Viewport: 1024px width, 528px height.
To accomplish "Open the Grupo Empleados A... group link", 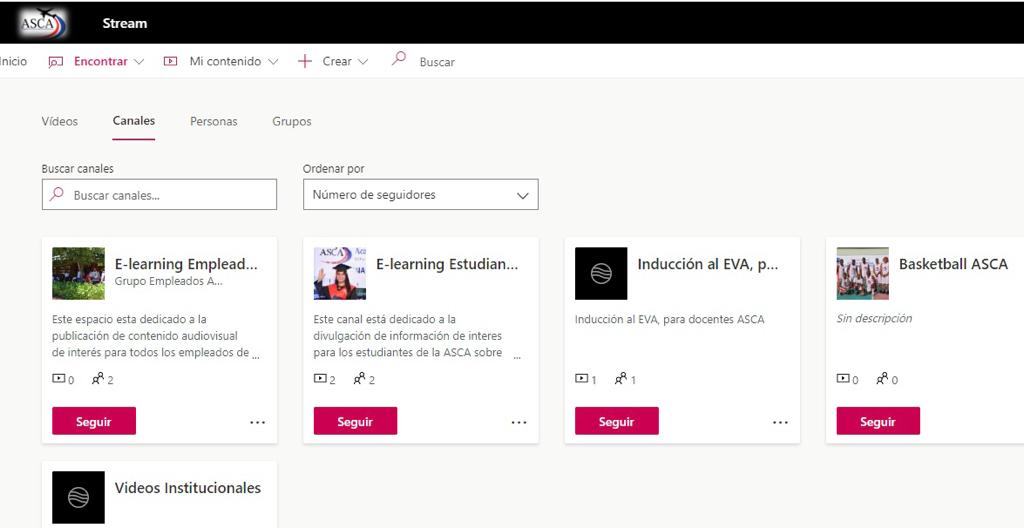I will pos(169,281).
